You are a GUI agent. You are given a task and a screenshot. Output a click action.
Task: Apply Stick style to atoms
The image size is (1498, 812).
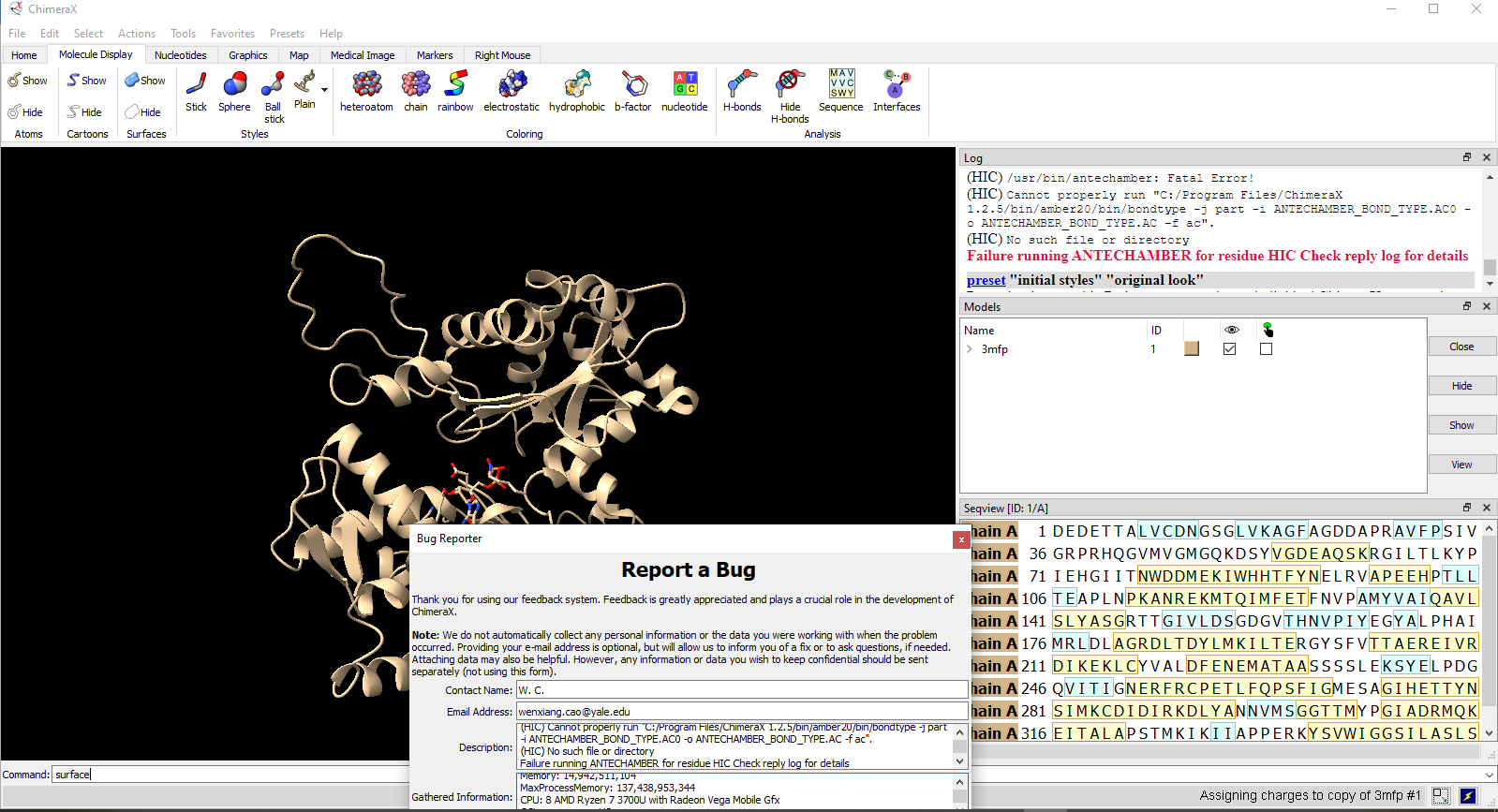tap(196, 90)
